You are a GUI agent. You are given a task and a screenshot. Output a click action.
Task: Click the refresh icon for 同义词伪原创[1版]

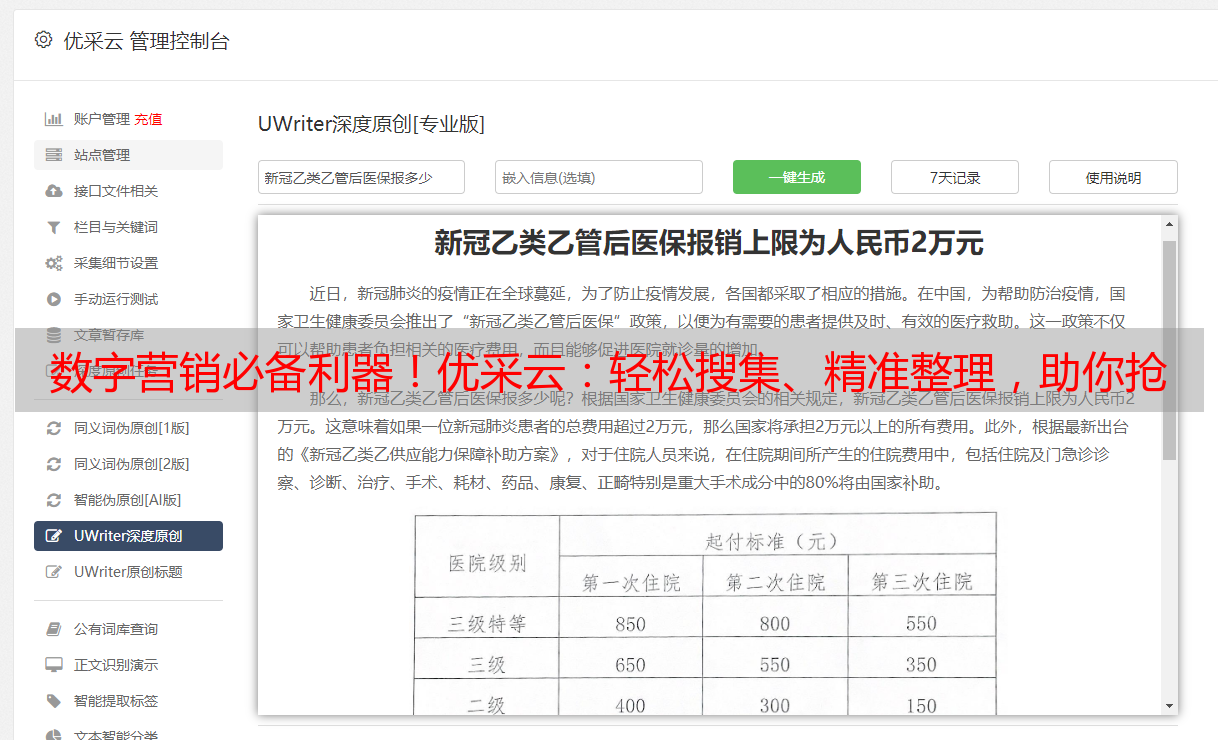pos(54,428)
